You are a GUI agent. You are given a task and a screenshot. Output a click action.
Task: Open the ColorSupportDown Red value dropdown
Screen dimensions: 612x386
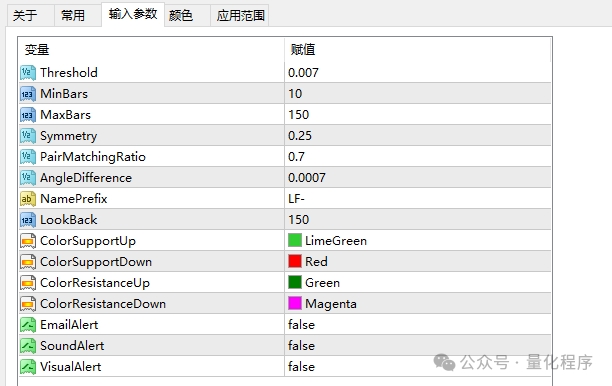click(418, 262)
